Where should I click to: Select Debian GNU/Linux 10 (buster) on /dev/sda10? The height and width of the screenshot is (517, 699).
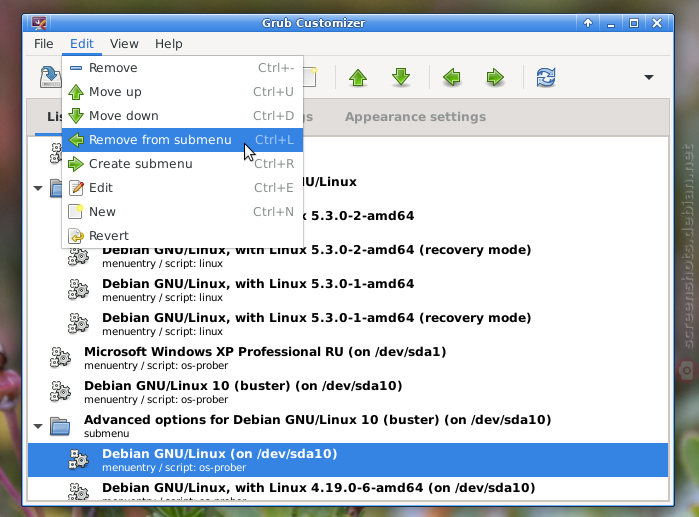(348, 392)
